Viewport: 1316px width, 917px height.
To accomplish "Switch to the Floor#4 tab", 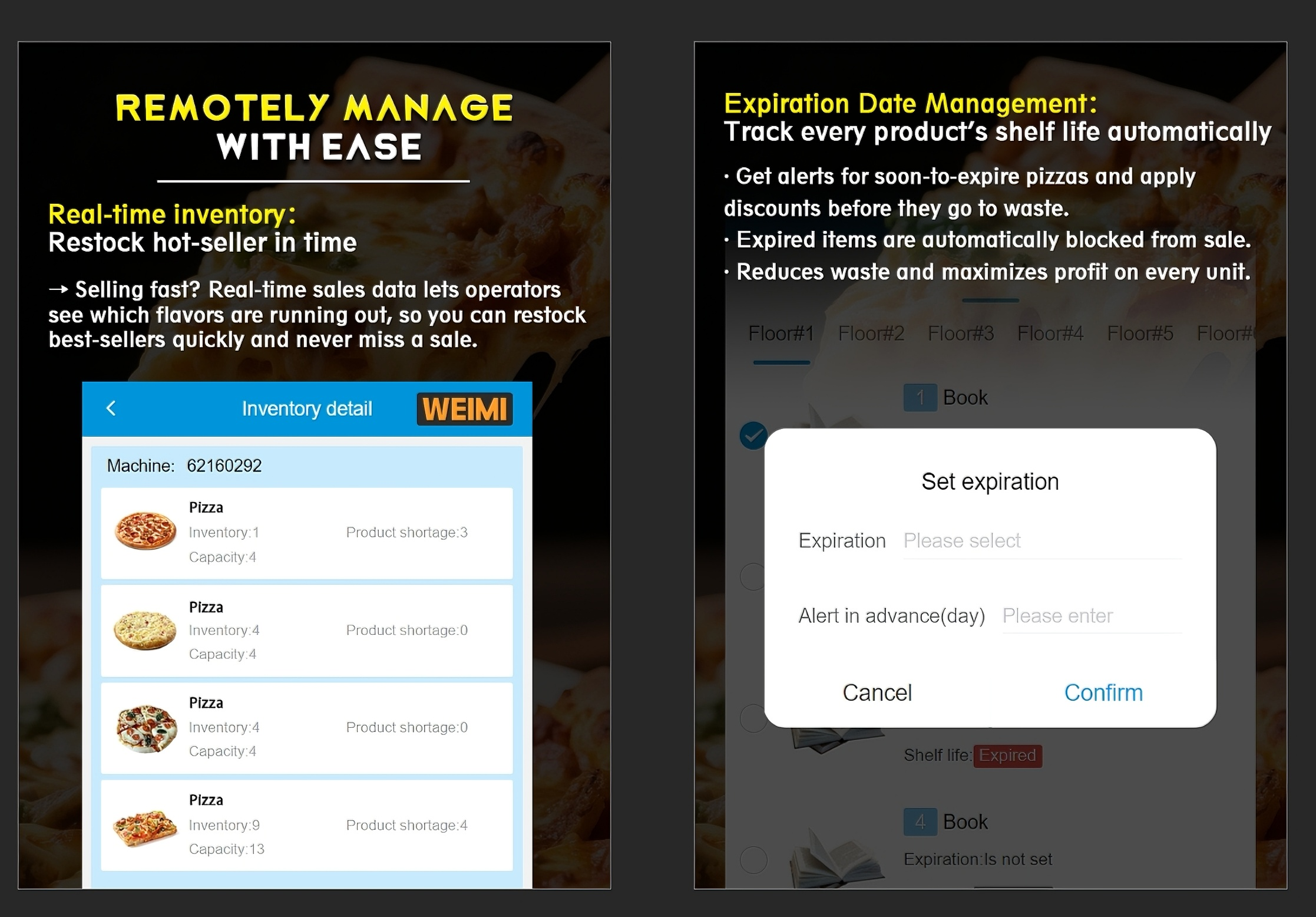I will pyautogui.click(x=1050, y=334).
